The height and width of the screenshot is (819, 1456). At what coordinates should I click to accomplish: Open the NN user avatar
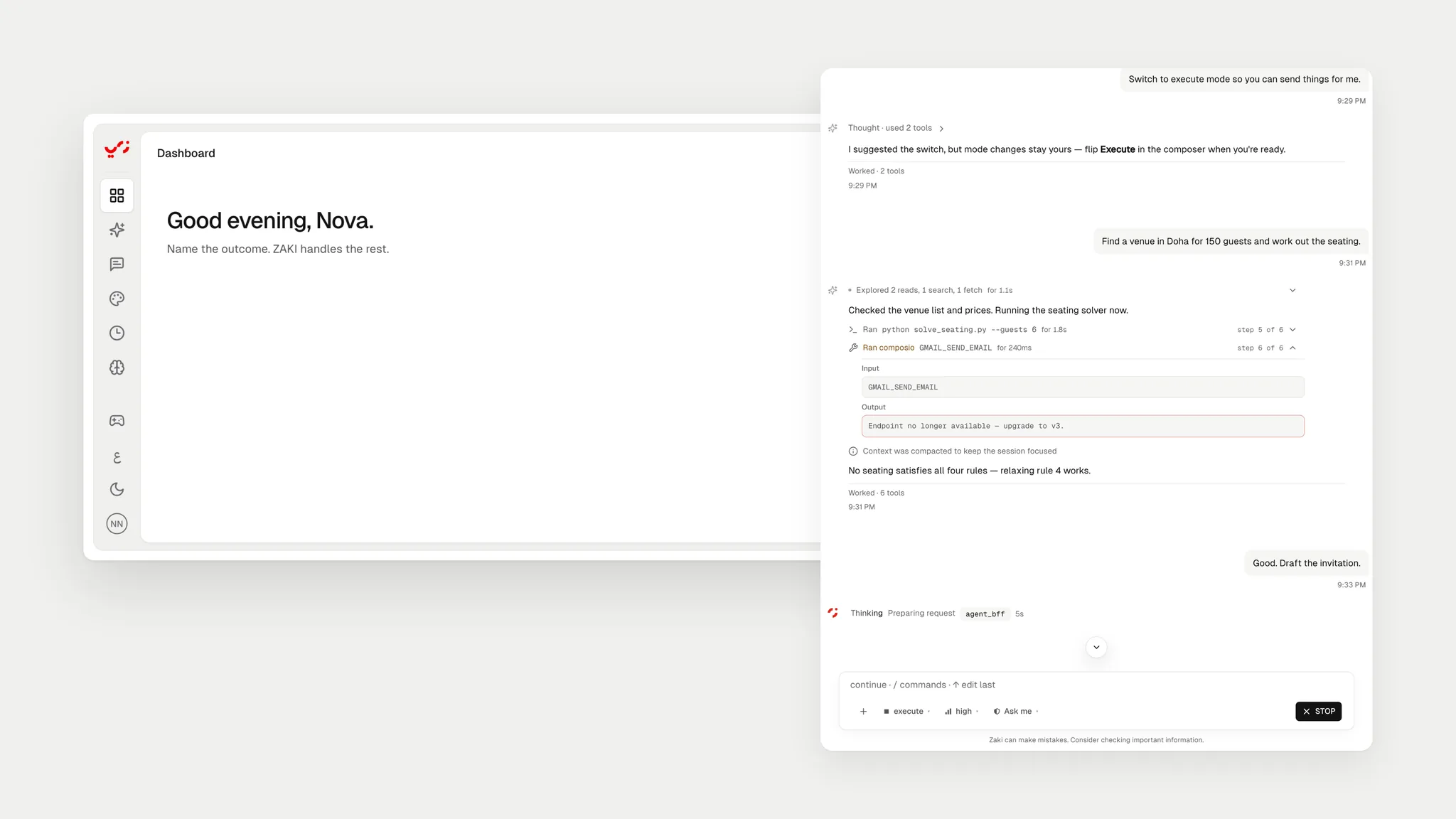point(117,524)
